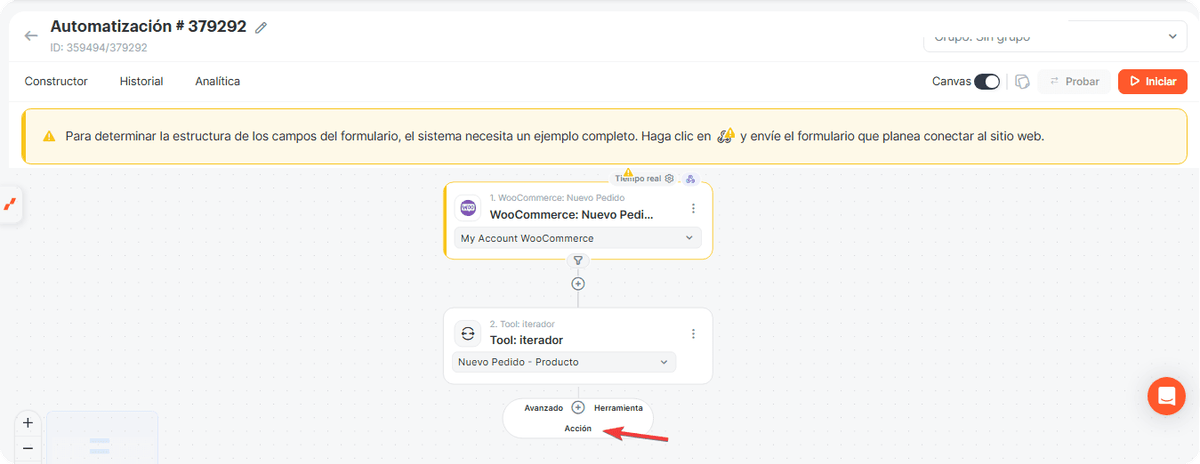Viewport: 1200px width, 464px height.
Task: Edit automation name with the pencil icon
Action: 261,27
